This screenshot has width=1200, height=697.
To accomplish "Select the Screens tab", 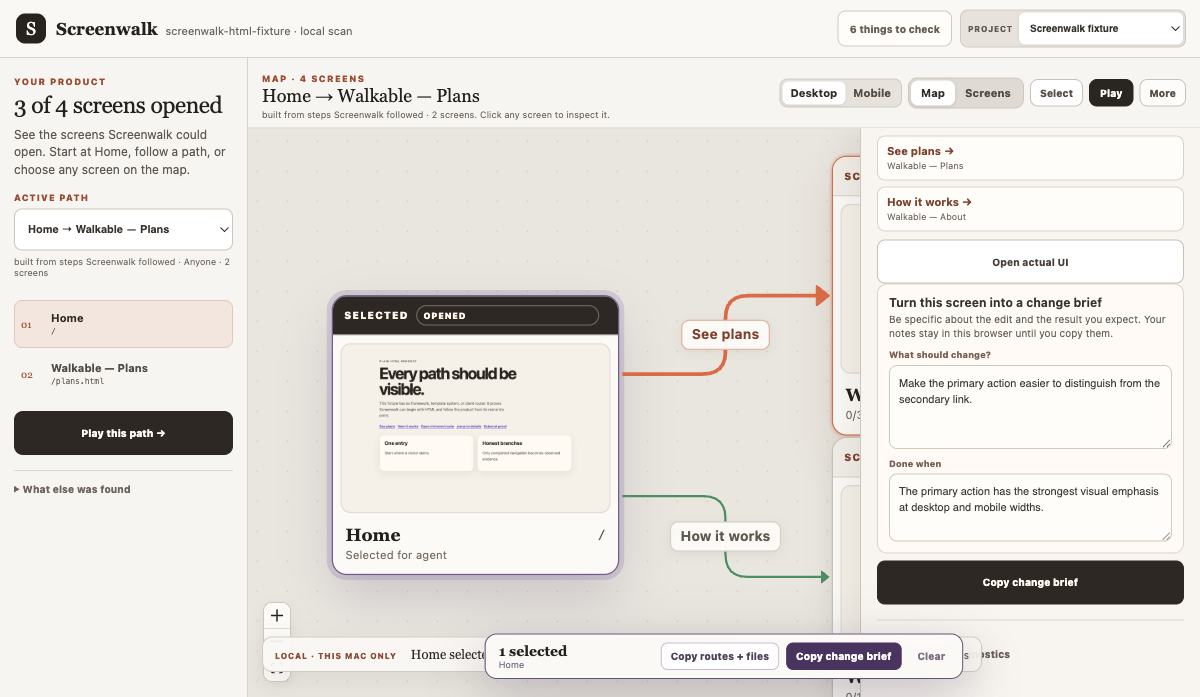I will [988, 93].
